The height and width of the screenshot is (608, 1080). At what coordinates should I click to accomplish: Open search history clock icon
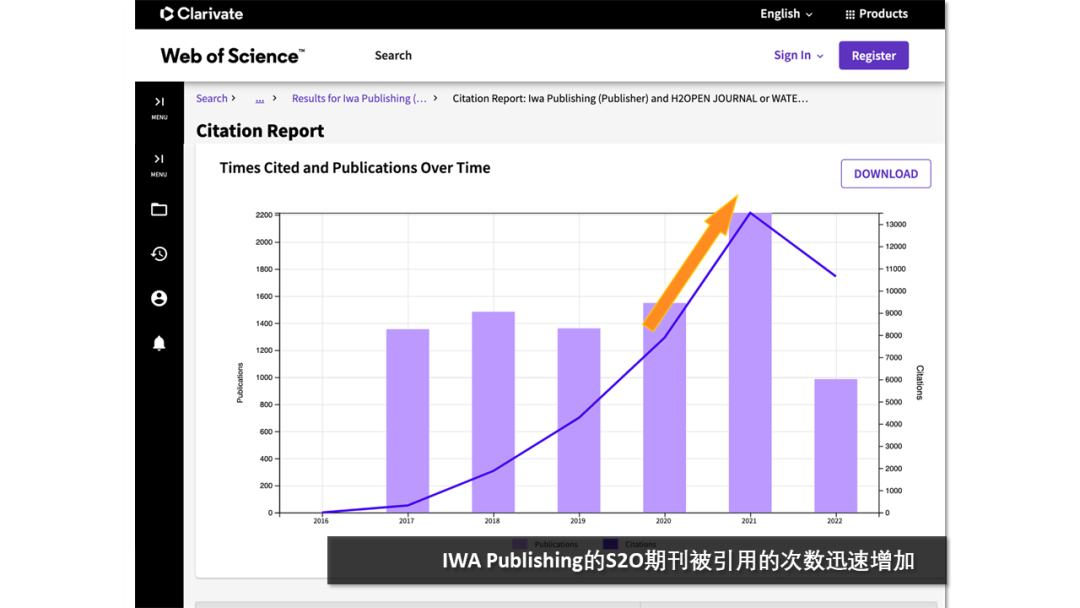click(159, 254)
